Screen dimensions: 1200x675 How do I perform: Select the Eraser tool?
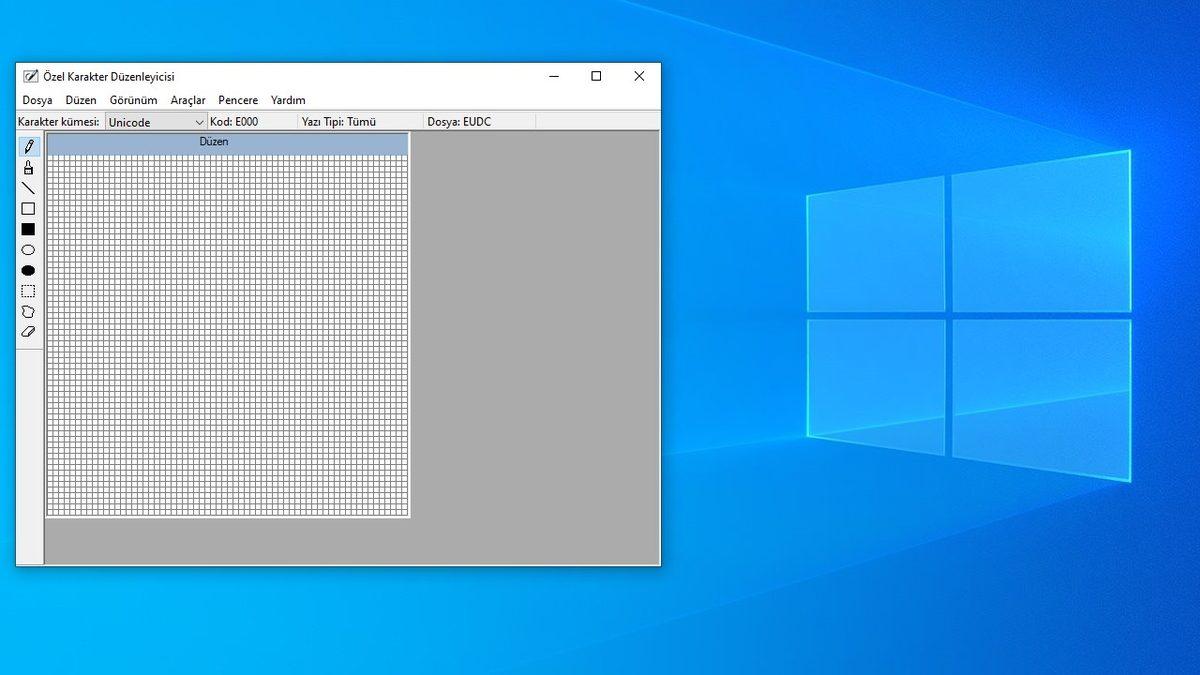click(28, 331)
